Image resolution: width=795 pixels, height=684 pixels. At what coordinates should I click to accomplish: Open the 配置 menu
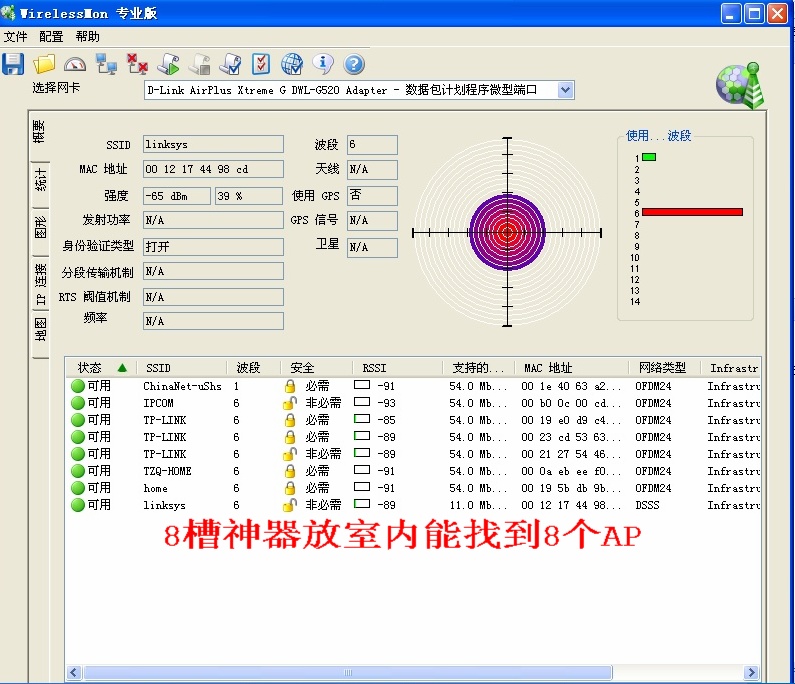pos(51,37)
